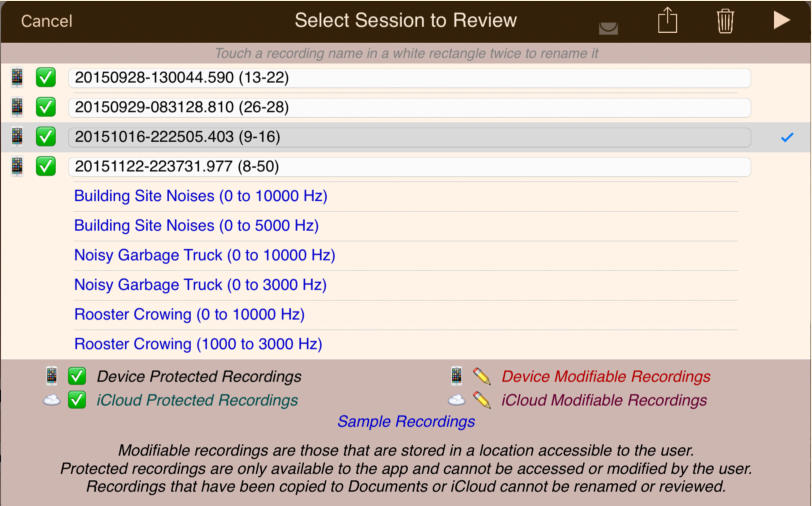
Task: Click the blue checkmark on selected row
Action: (x=787, y=137)
